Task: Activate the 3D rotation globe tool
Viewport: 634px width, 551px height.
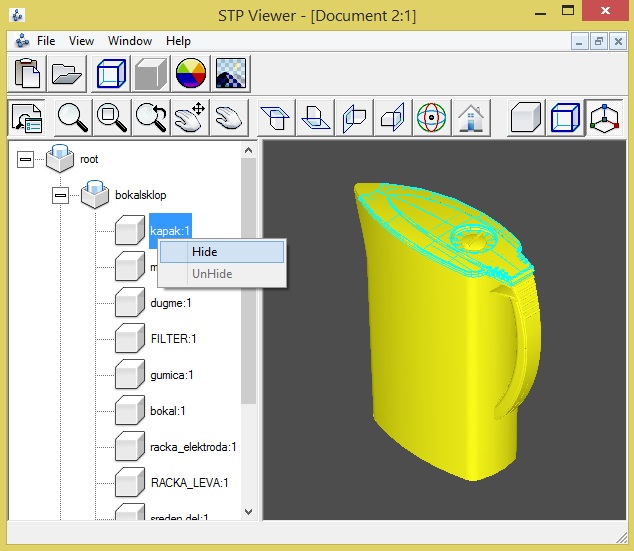Action: [x=431, y=118]
